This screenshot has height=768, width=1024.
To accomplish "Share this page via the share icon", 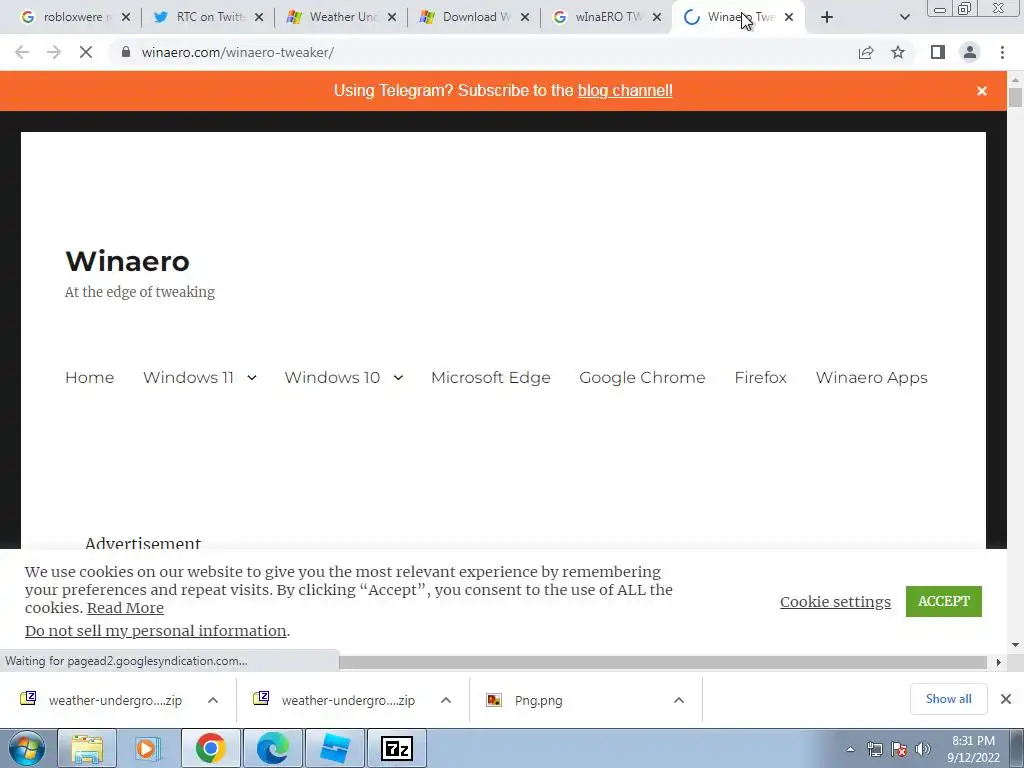I will [866, 52].
